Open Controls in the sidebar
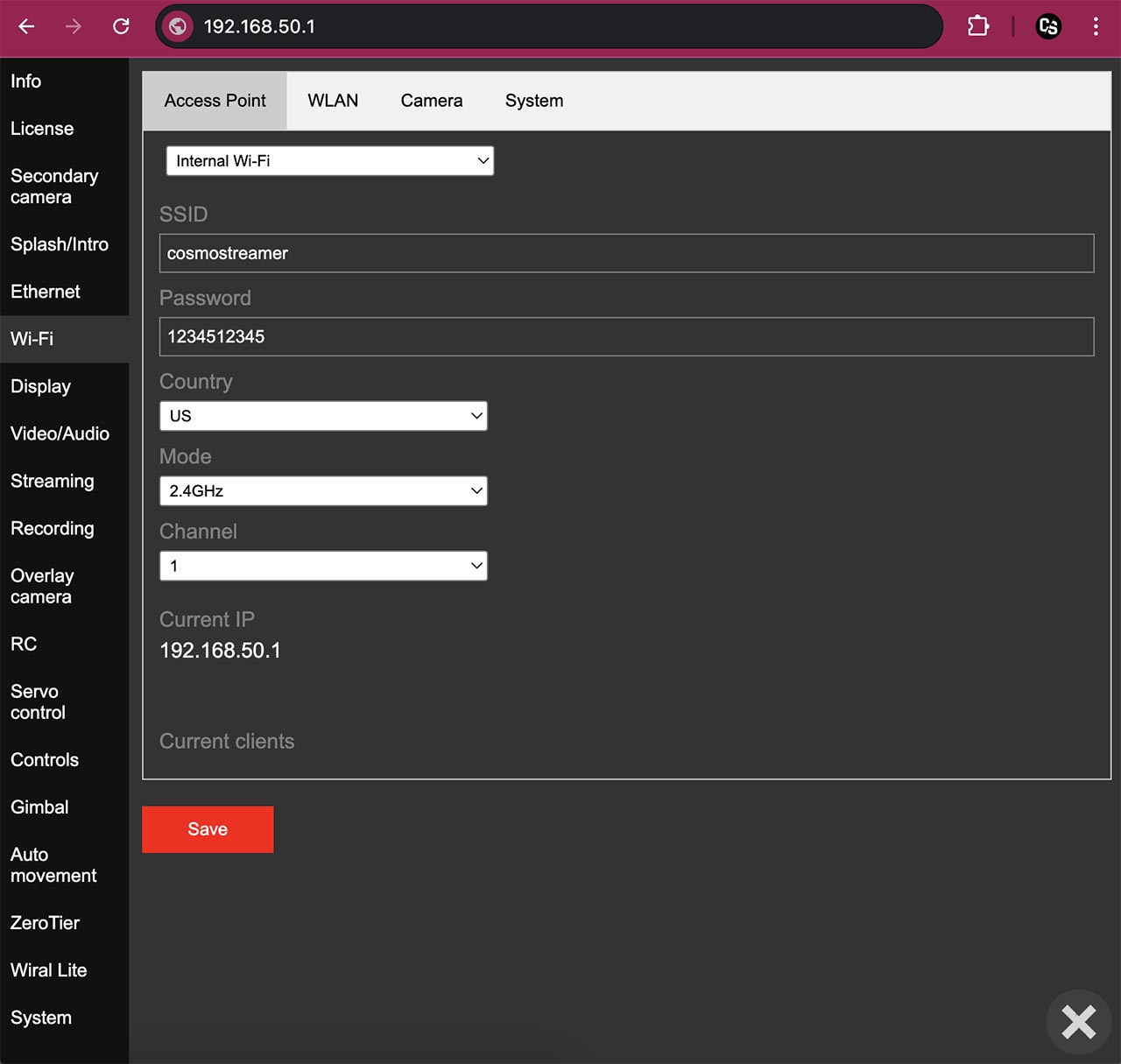The width and height of the screenshot is (1121, 1064). pyautogui.click(x=64, y=759)
